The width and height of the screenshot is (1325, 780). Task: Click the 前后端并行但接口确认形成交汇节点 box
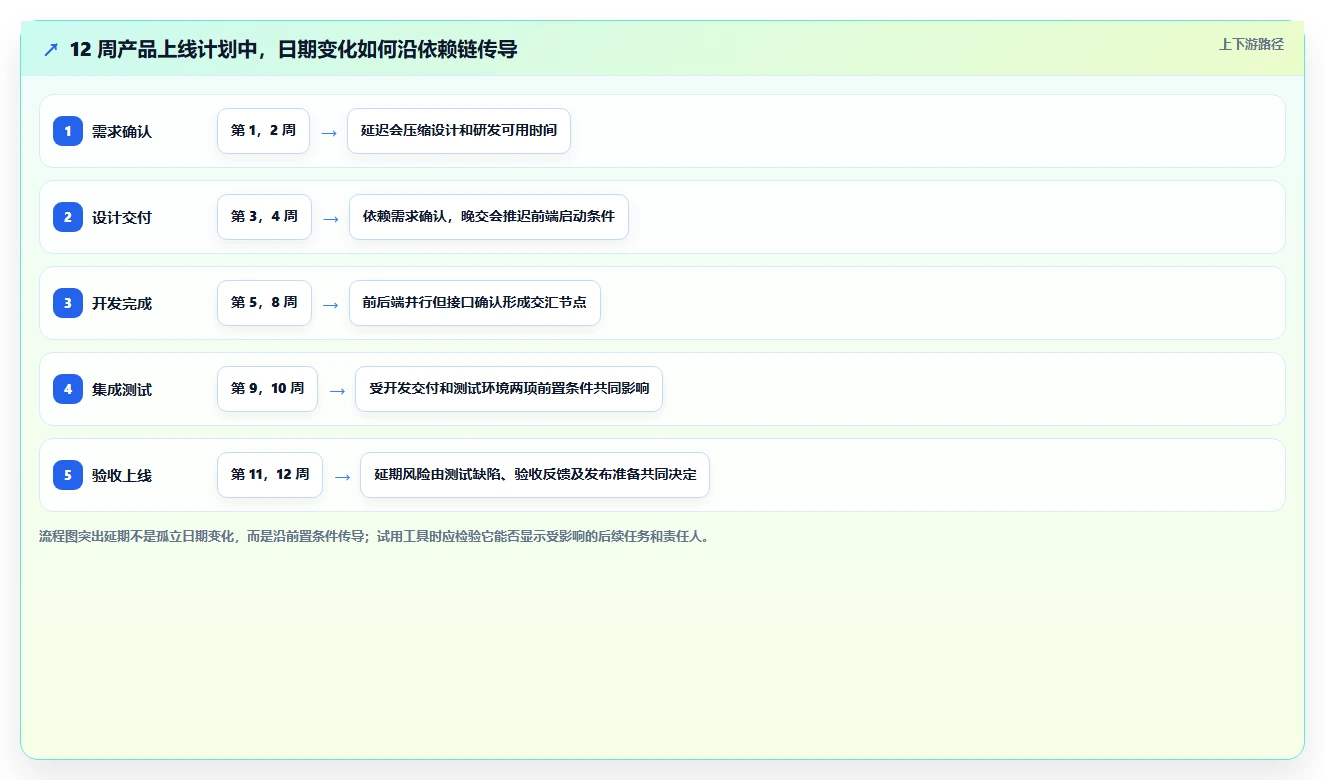(x=475, y=303)
